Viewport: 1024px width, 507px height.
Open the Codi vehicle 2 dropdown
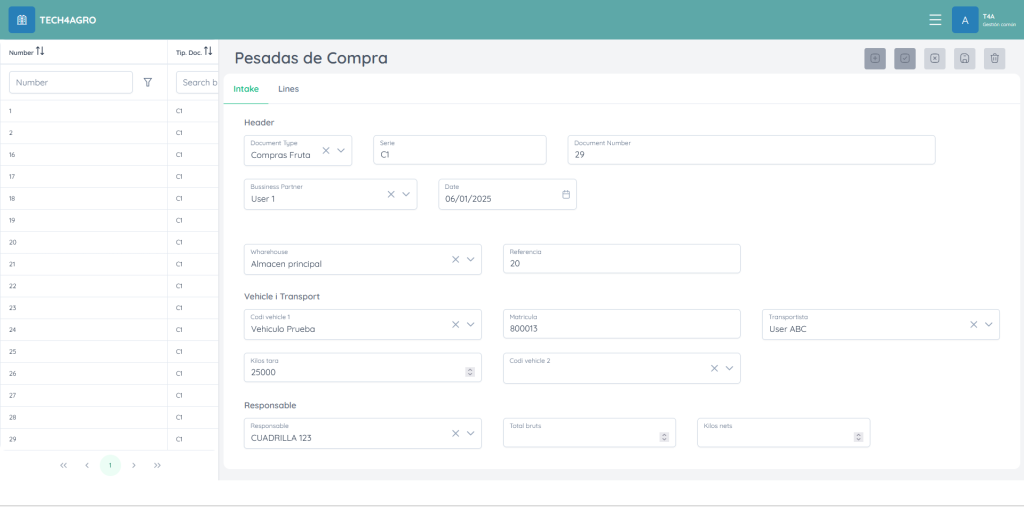(x=730, y=368)
